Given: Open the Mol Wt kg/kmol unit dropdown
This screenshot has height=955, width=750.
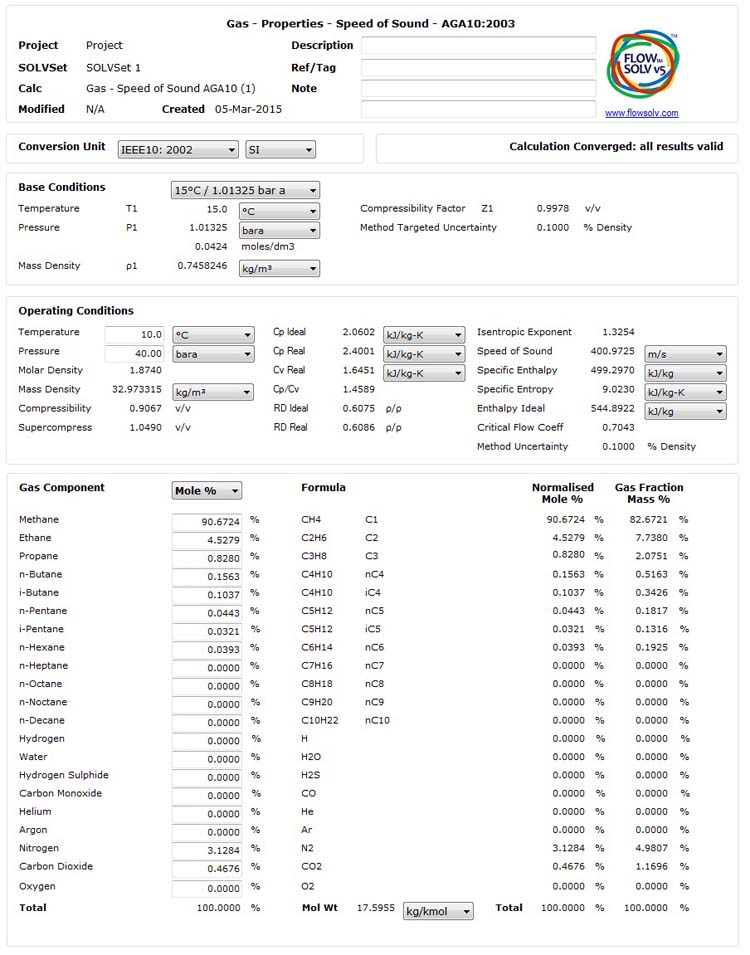Looking at the screenshot, I should pyautogui.click(x=437, y=911).
